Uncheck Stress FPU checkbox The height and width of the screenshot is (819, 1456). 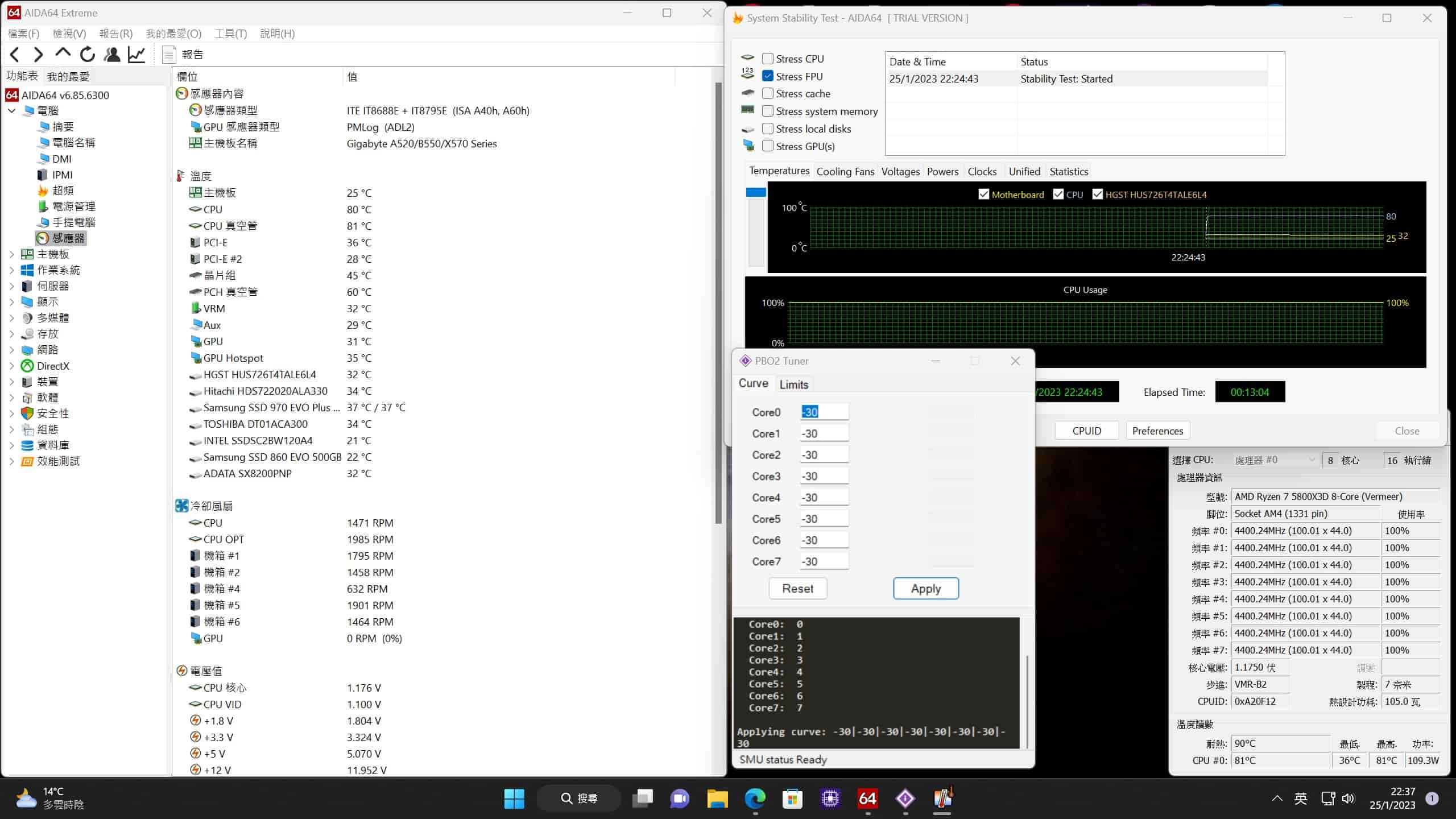tap(768, 76)
